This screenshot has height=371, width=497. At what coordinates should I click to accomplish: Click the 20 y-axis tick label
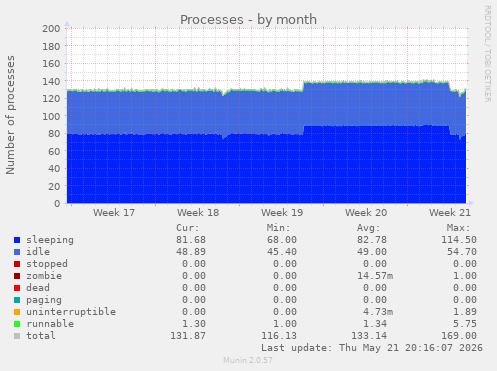[x=54, y=186]
